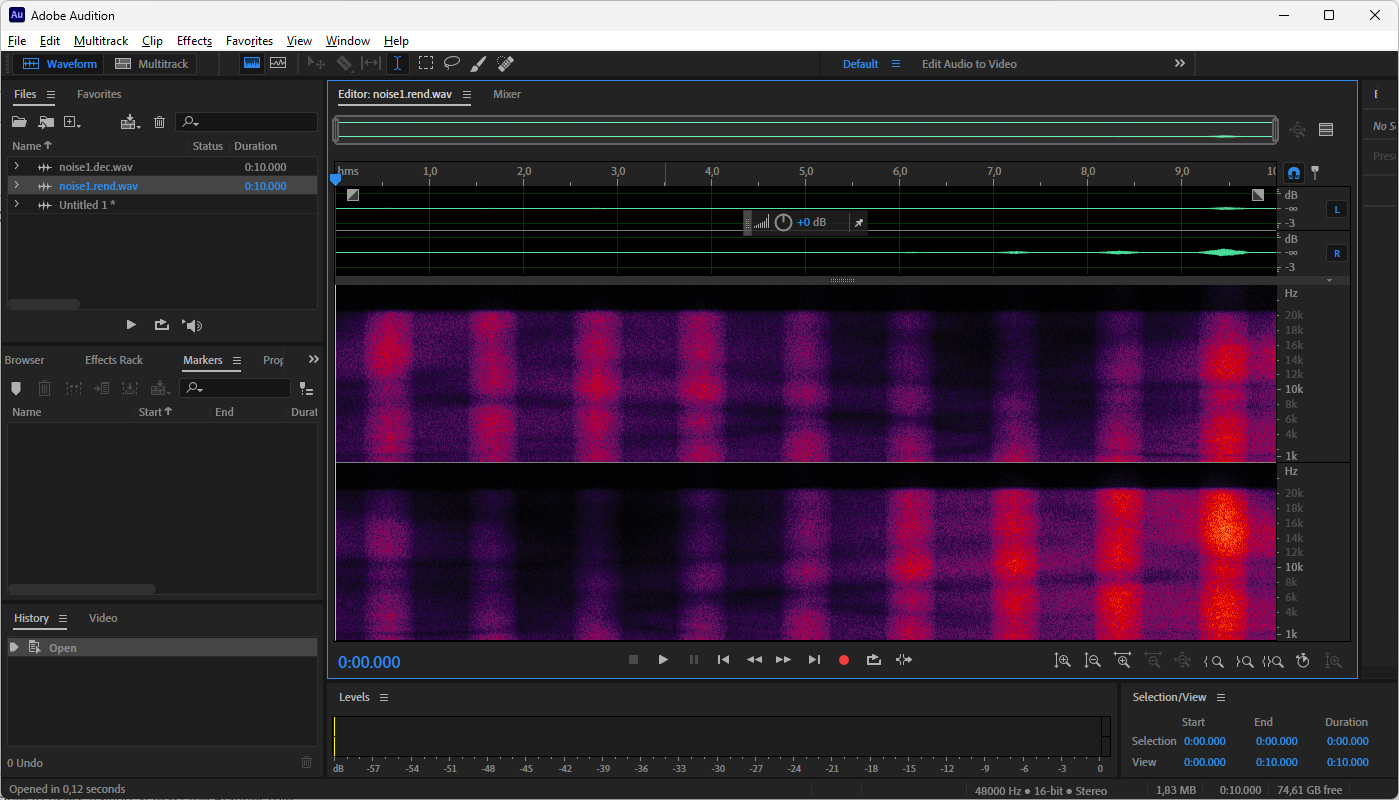The height and width of the screenshot is (800, 1399).
Task: Pick the Spot Healing Brush tool
Action: tap(505, 63)
